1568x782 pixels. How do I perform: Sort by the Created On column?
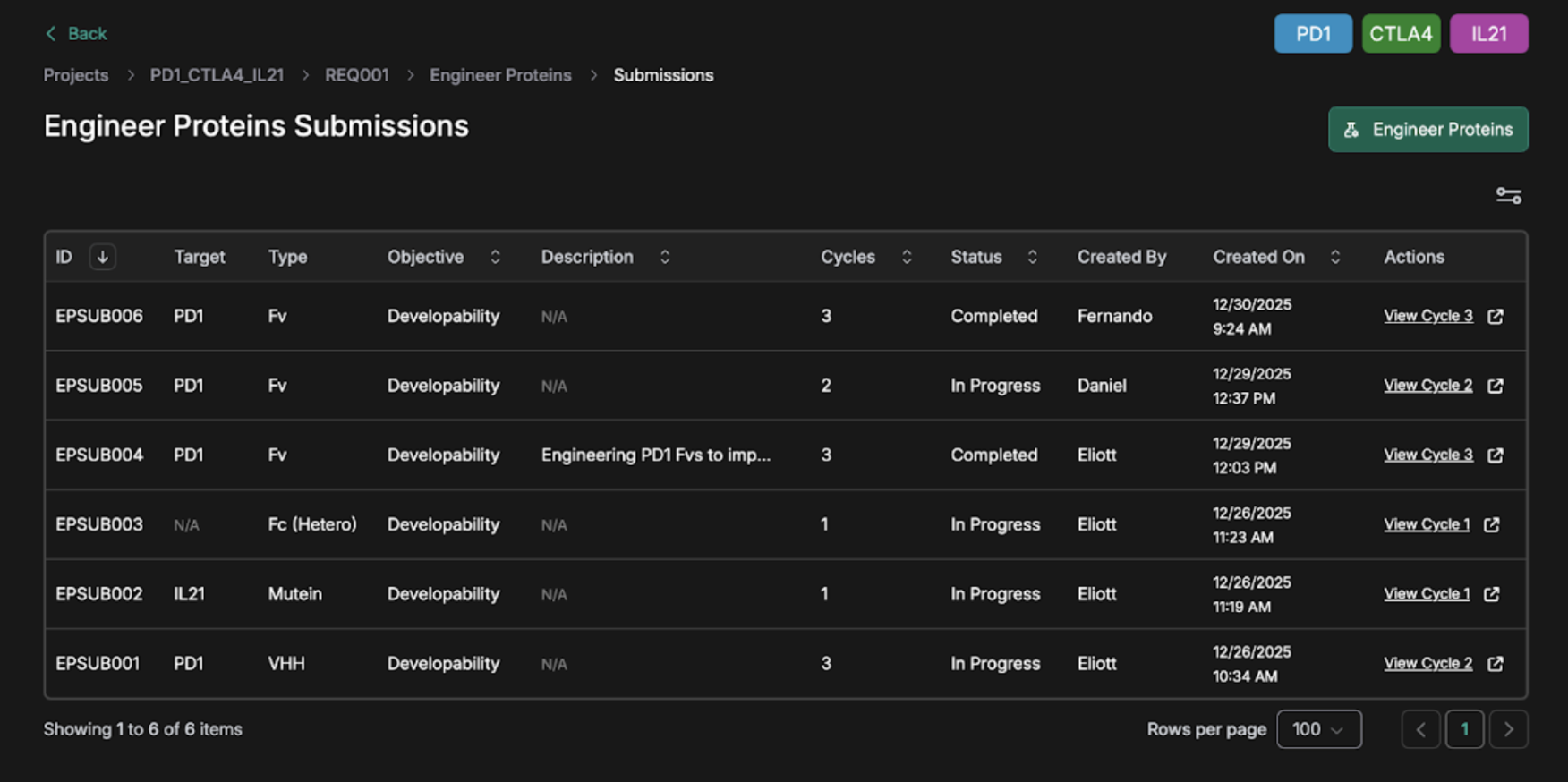pyautogui.click(x=1334, y=258)
